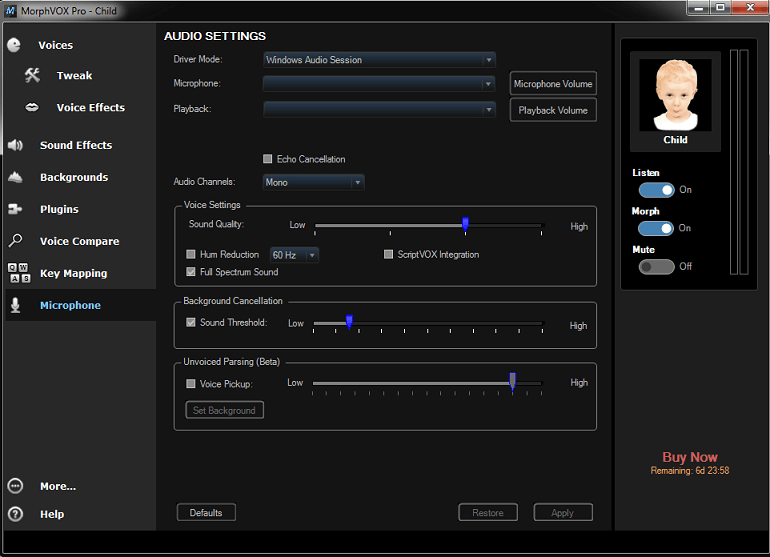Viewport: 770px width, 557px height.
Task: Click the MorphVOX logo in title bar
Action: [x=10, y=10]
